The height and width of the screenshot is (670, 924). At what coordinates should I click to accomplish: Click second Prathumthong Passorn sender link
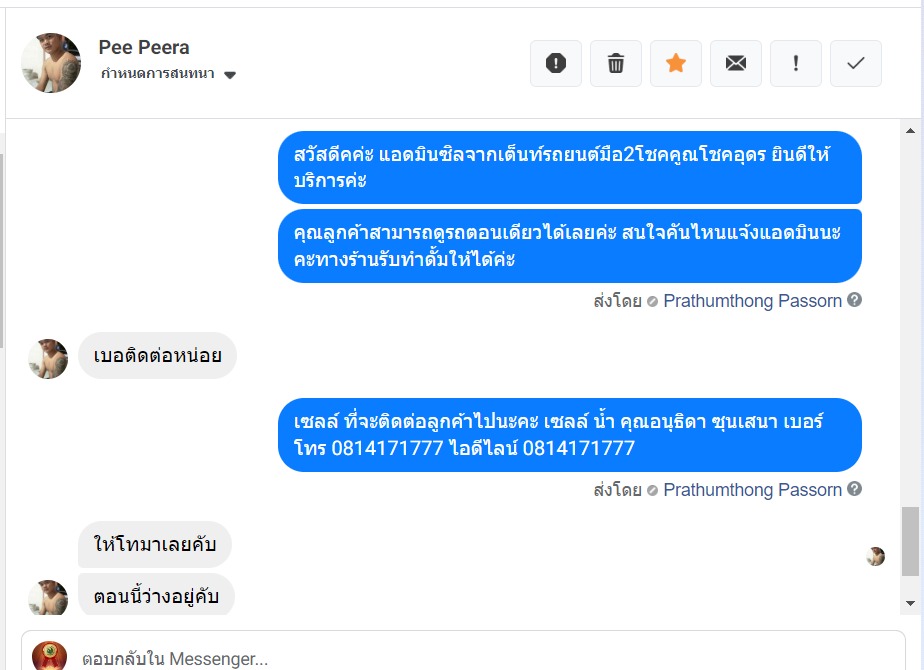coord(752,490)
